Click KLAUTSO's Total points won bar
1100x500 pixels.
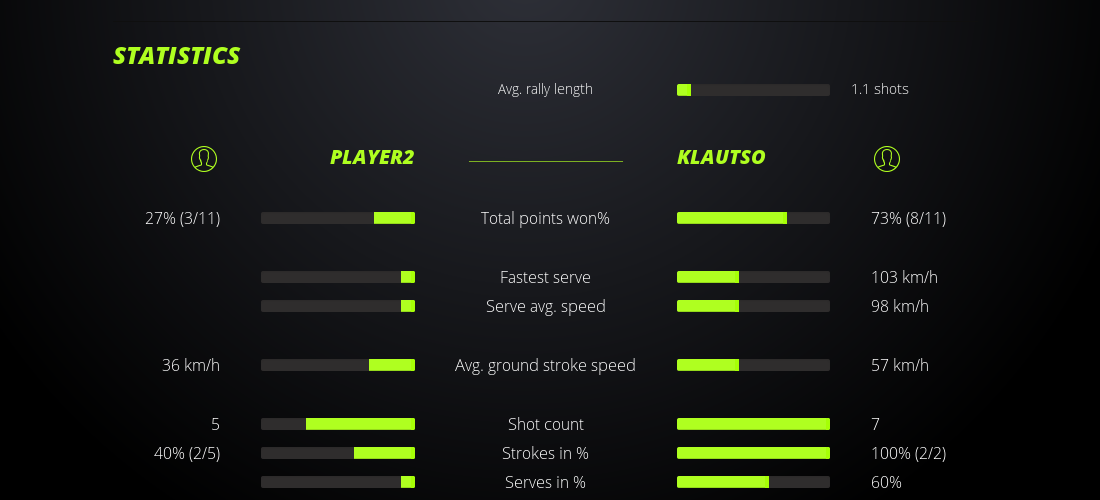[x=753, y=218]
